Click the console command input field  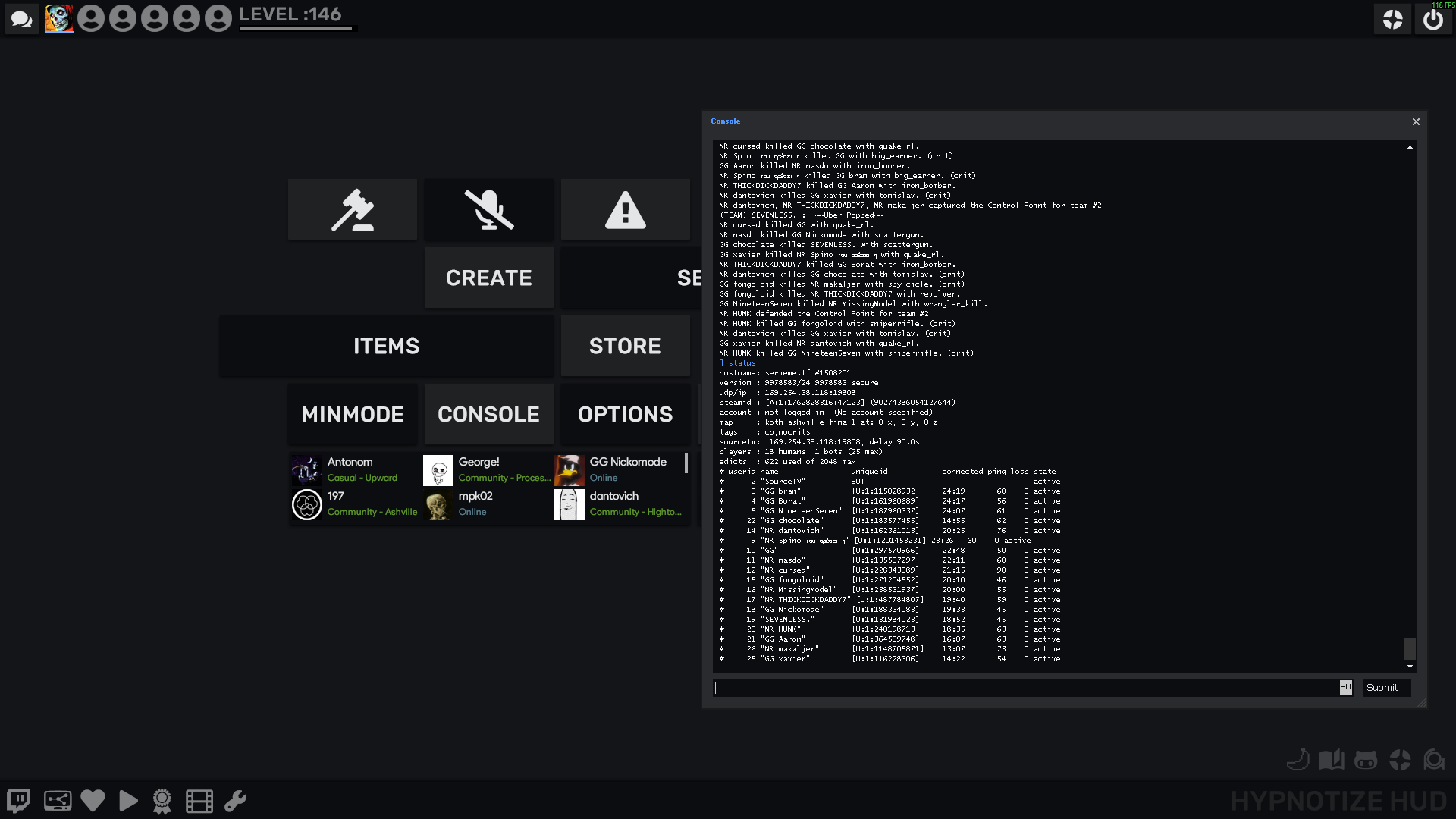(1025, 688)
